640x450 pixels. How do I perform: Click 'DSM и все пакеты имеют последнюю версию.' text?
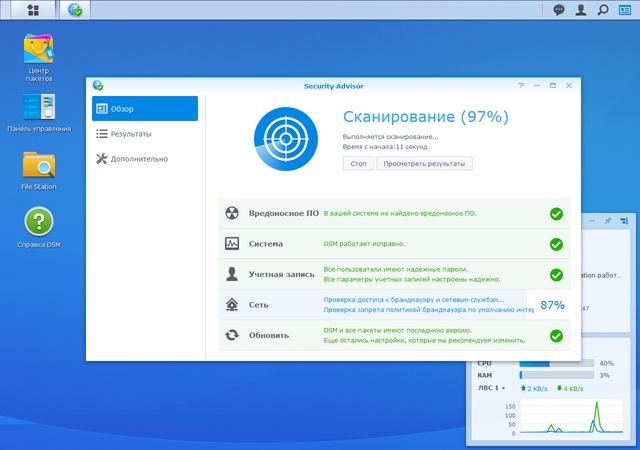(398, 330)
